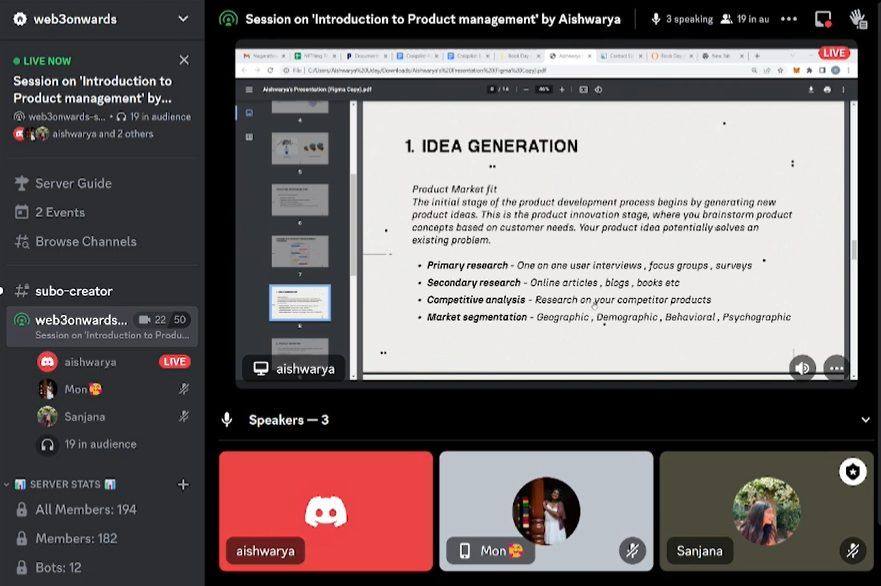Select the Mon speaker tile
Image resolution: width=881 pixels, height=586 pixels.
coord(546,511)
